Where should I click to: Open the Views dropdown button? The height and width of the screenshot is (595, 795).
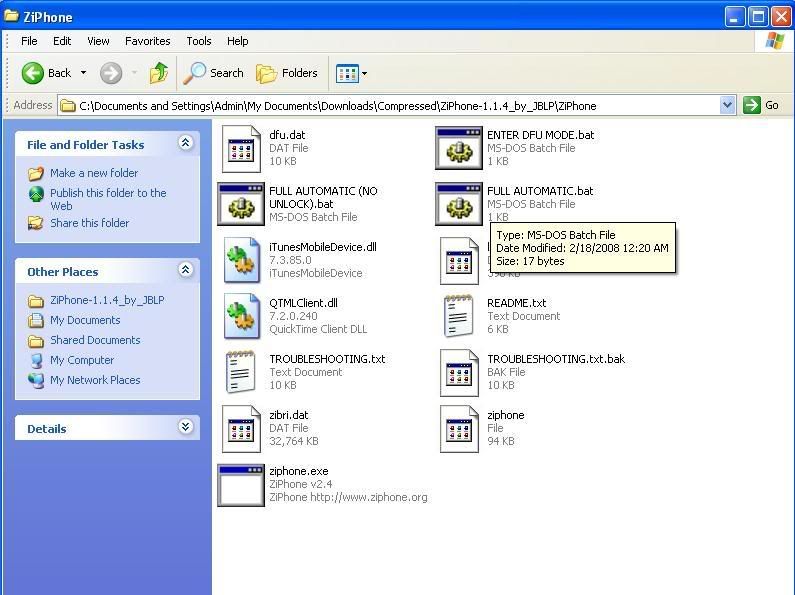(351, 73)
